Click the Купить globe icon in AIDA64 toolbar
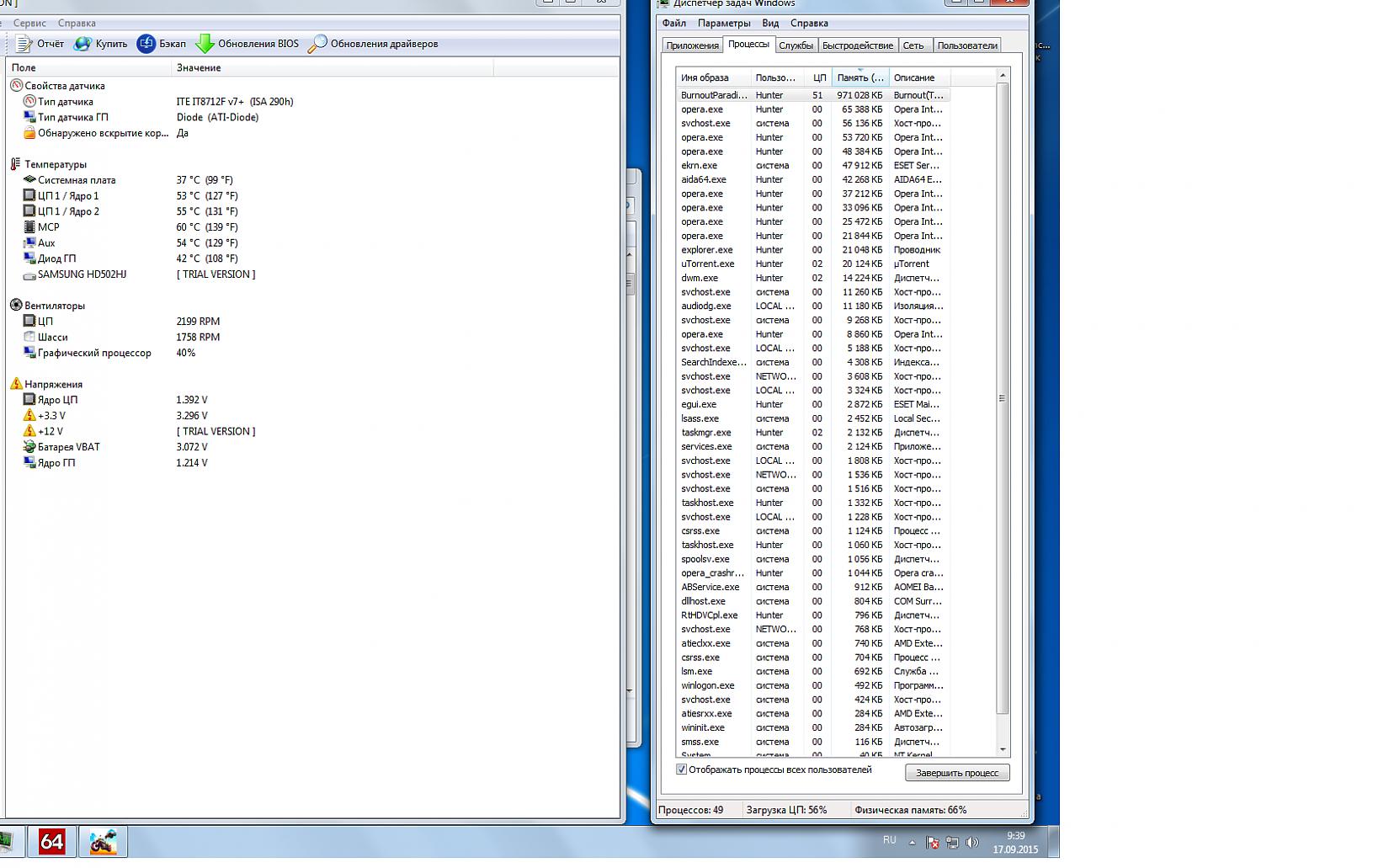Viewport: 1389px width, 868px height. [x=82, y=44]
